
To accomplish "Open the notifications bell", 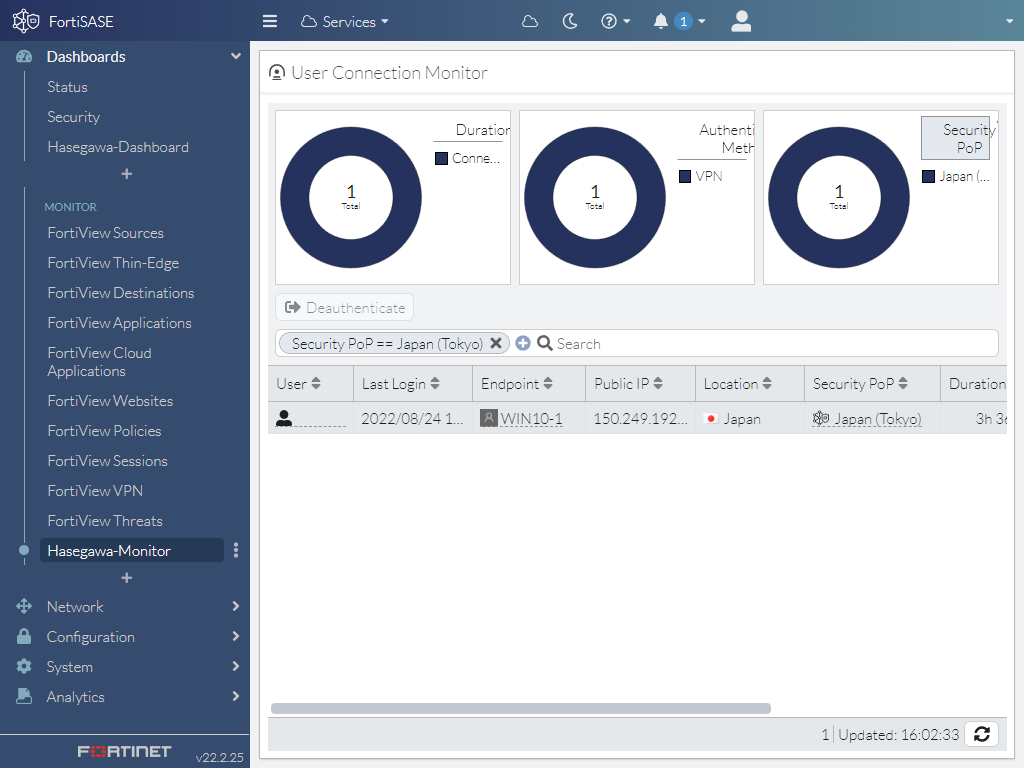I will click(661, 21).
